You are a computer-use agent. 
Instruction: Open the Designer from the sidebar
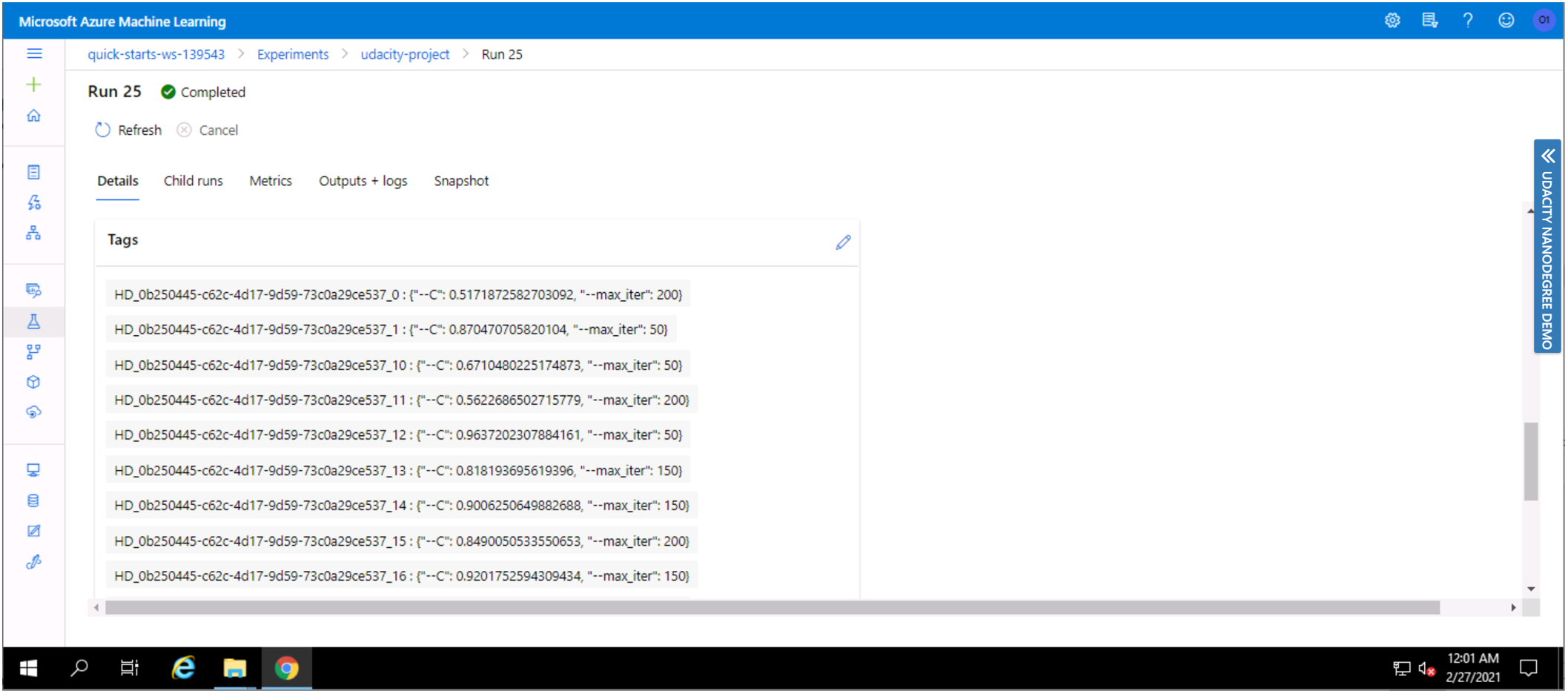pos(34,232)
